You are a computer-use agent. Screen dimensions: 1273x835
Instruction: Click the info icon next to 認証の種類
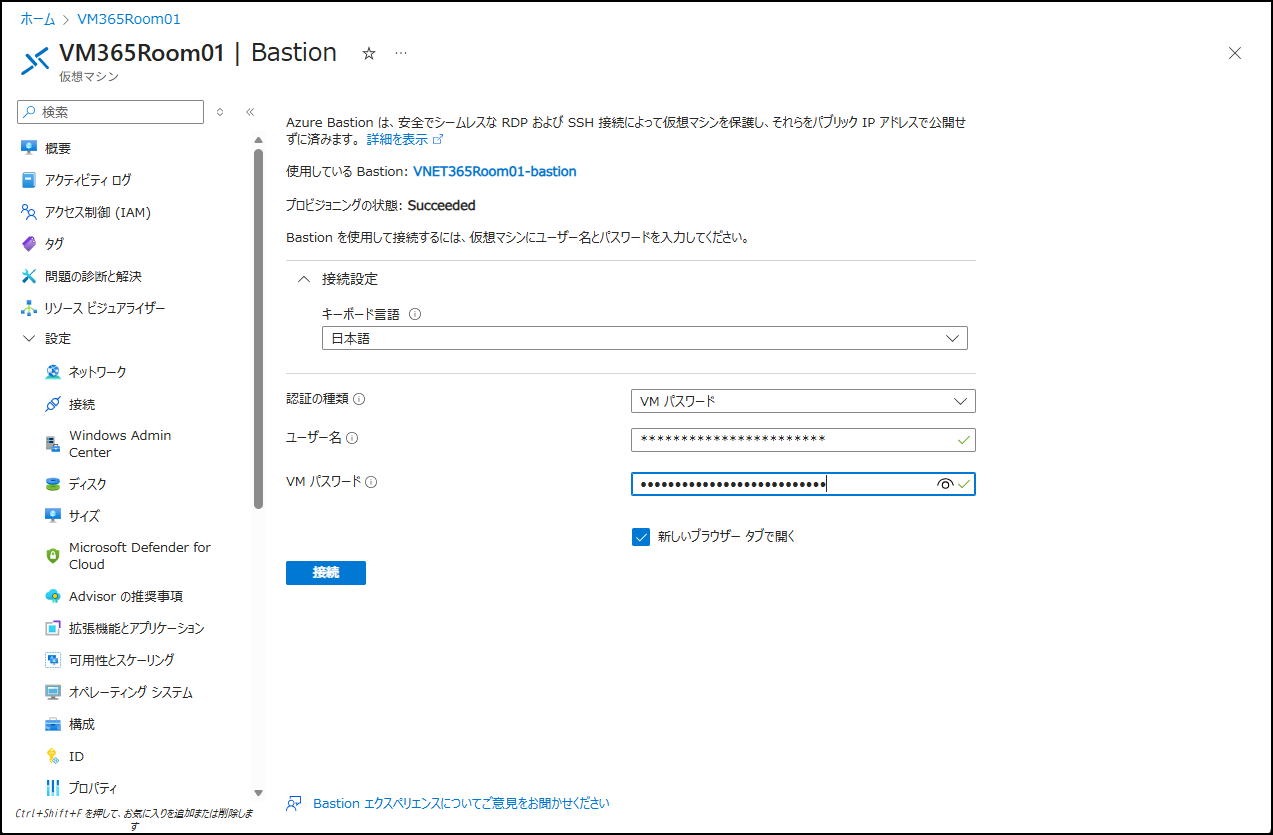click(359, 399)
